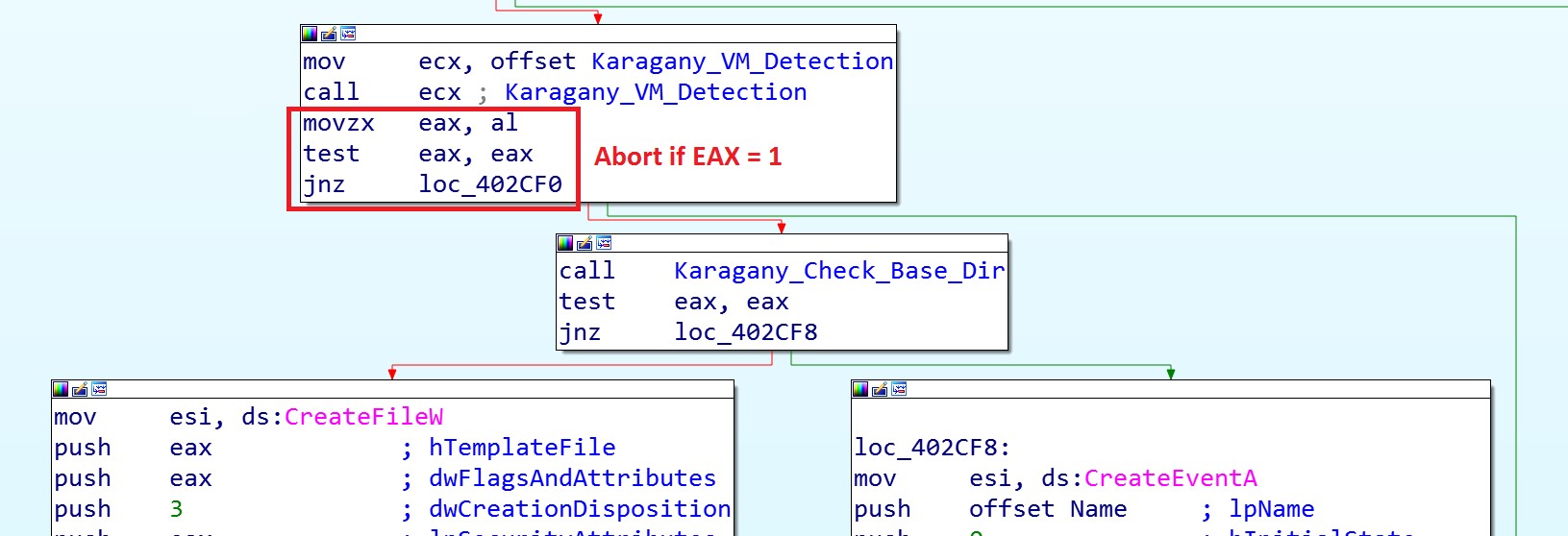Screen dimensions: 1568x536
Task: Click the mov esi mnemonic in CreateEventA node
Action: 875,478
